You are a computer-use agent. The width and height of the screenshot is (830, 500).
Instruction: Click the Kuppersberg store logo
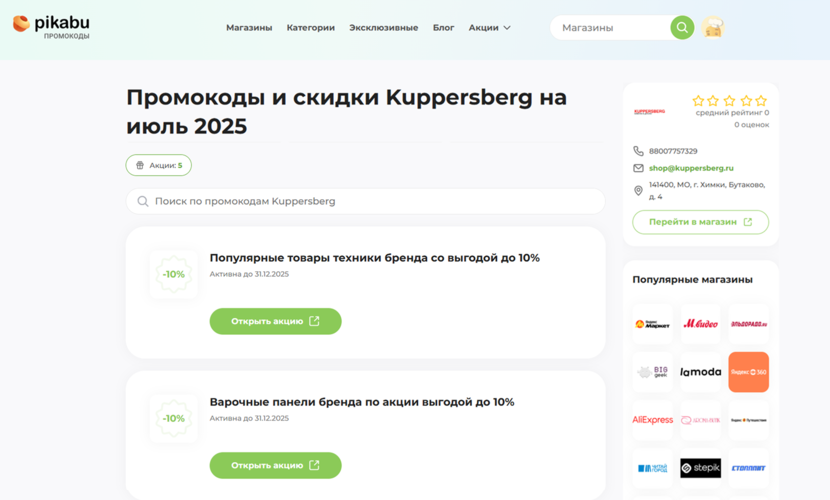point(649,112)
